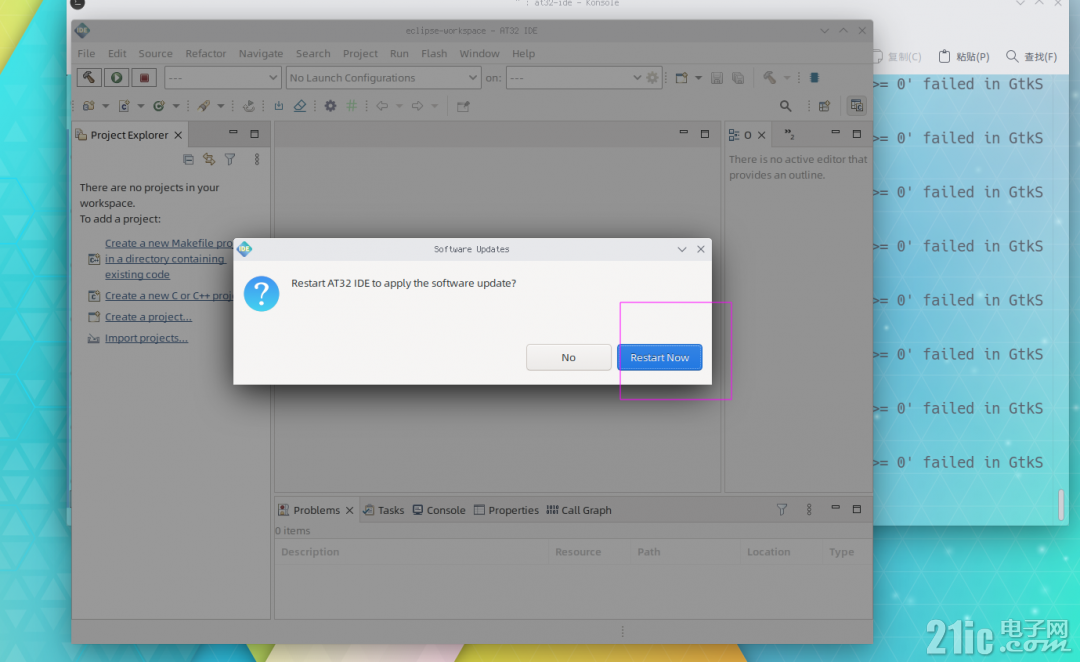Click the rocket launch icon

203,106
